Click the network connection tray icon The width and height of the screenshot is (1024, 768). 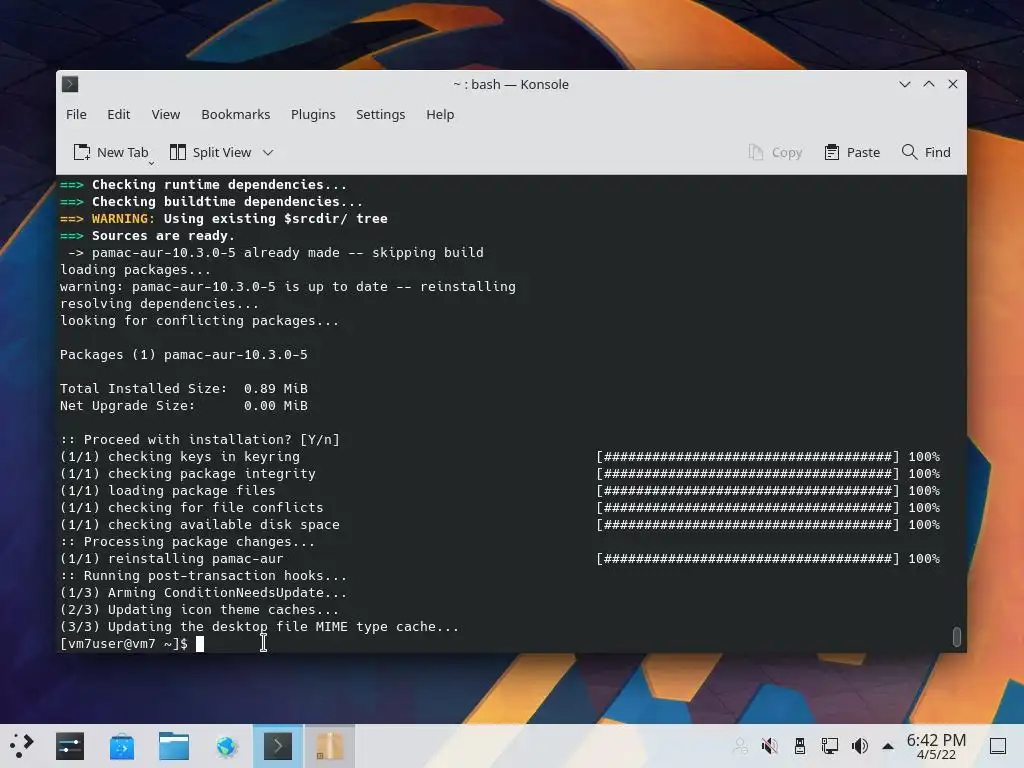[830, 746]
